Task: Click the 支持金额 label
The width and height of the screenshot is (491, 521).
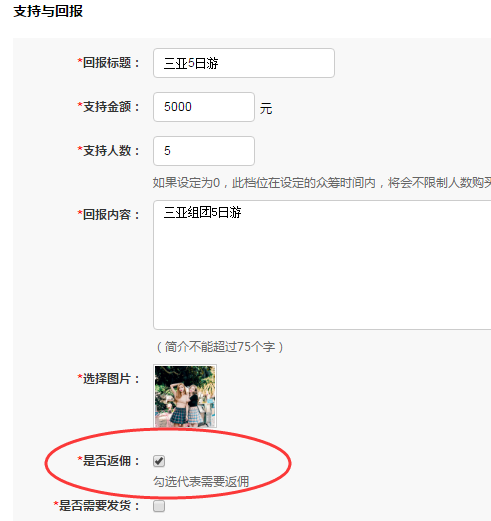Action: pyautogui.click(x=109, y=107)
